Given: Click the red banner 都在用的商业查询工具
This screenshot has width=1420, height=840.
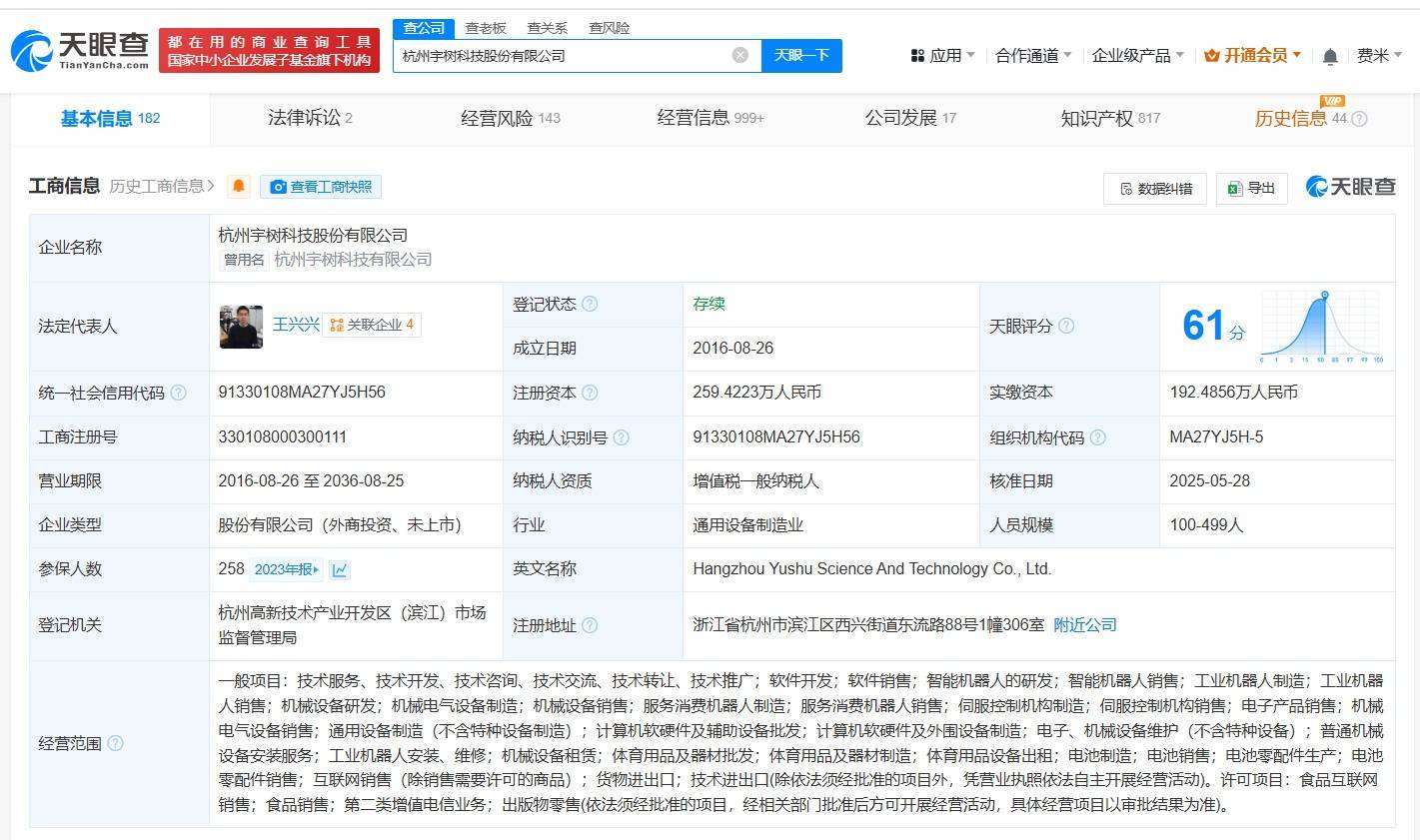Looking at the screenshot, I should click(270, 51).
